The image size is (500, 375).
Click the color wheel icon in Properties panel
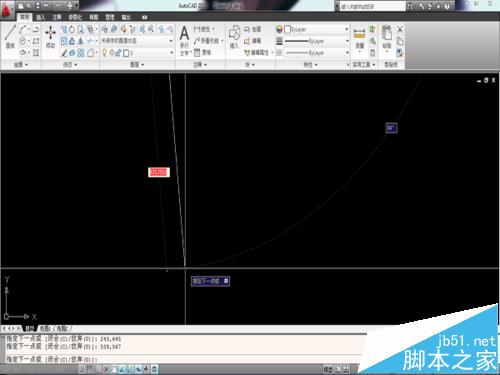tap(279, 29)
